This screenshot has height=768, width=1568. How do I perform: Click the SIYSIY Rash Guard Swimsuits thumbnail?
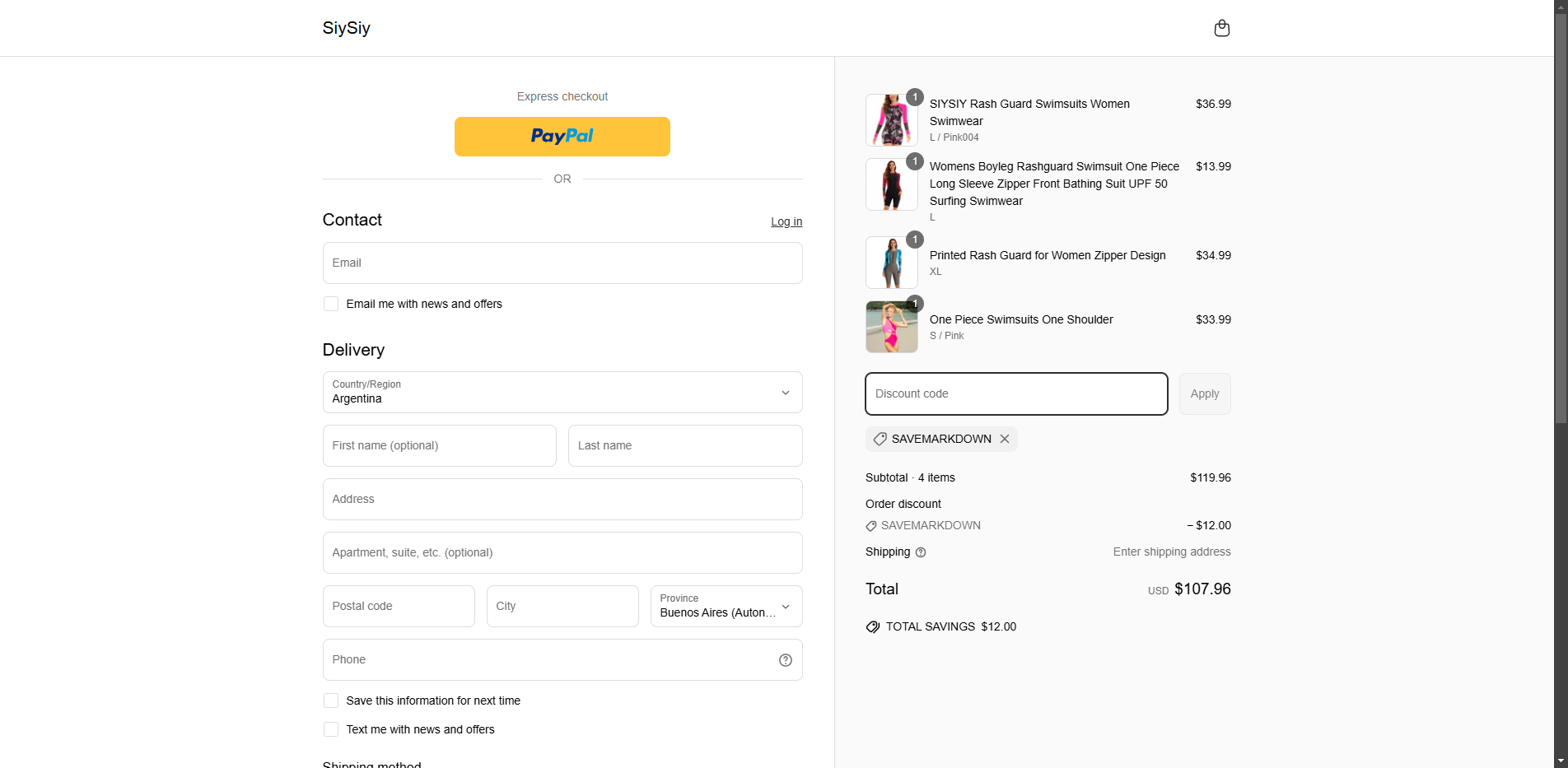tap(892, 120)
